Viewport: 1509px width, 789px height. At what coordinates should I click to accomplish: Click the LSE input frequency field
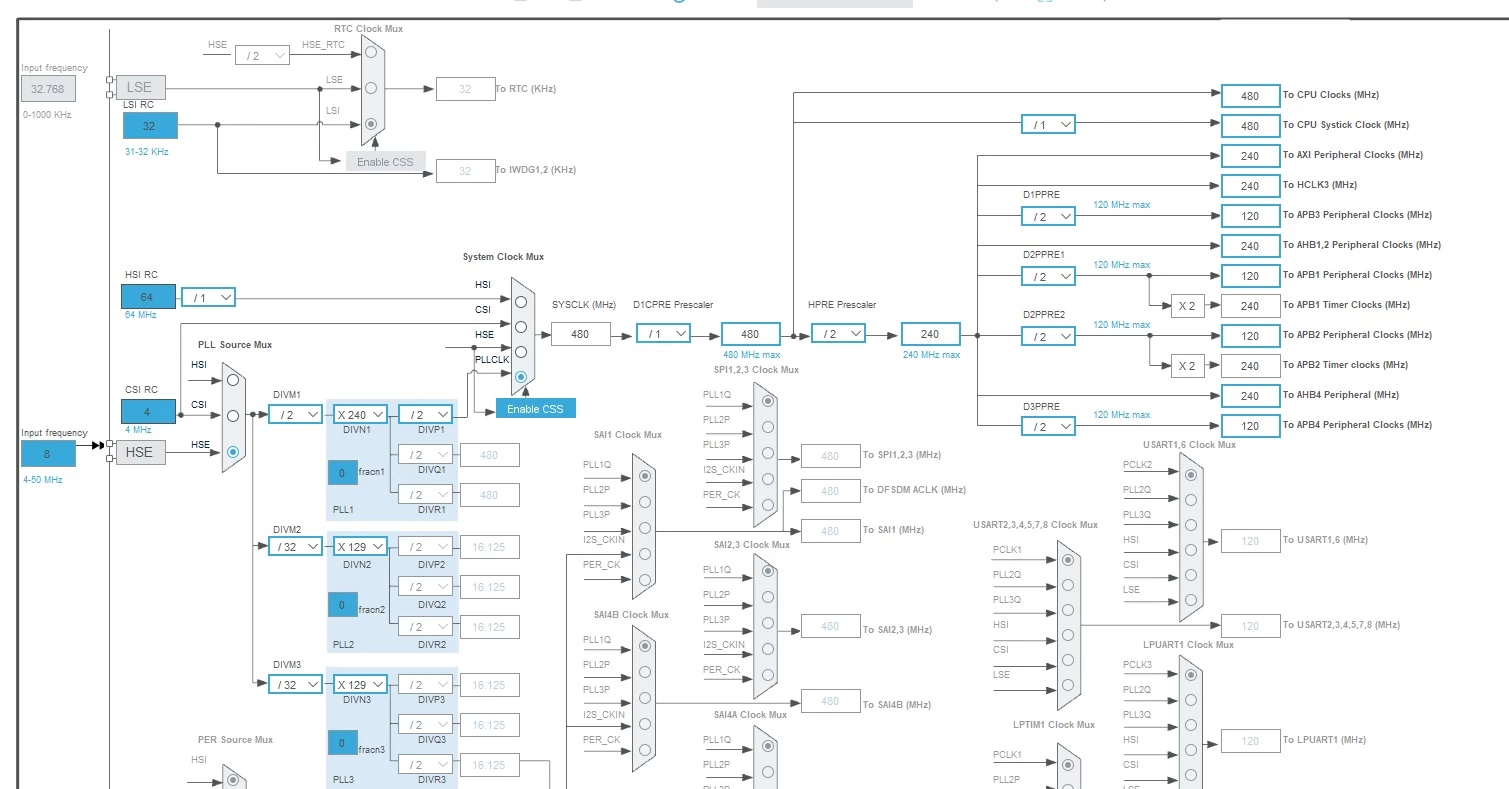[x=48, y=89]
